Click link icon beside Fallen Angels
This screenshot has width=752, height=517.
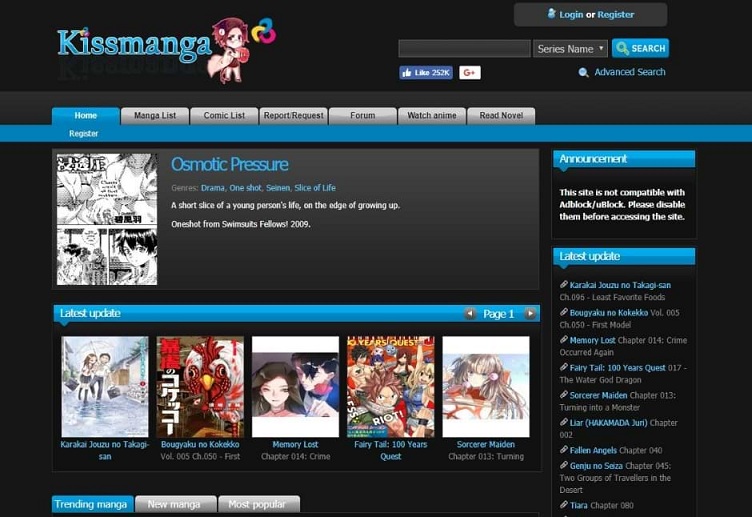pos(564,450)
